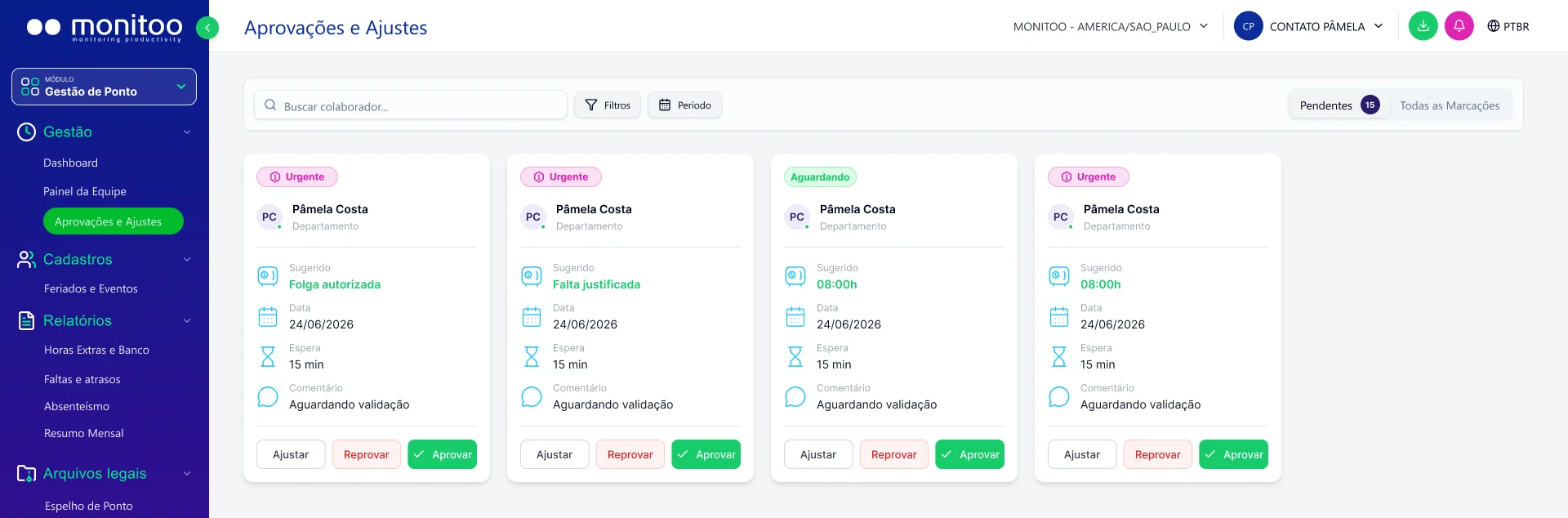
Task: Open the Filtros button
Action: tap(608, 105)
